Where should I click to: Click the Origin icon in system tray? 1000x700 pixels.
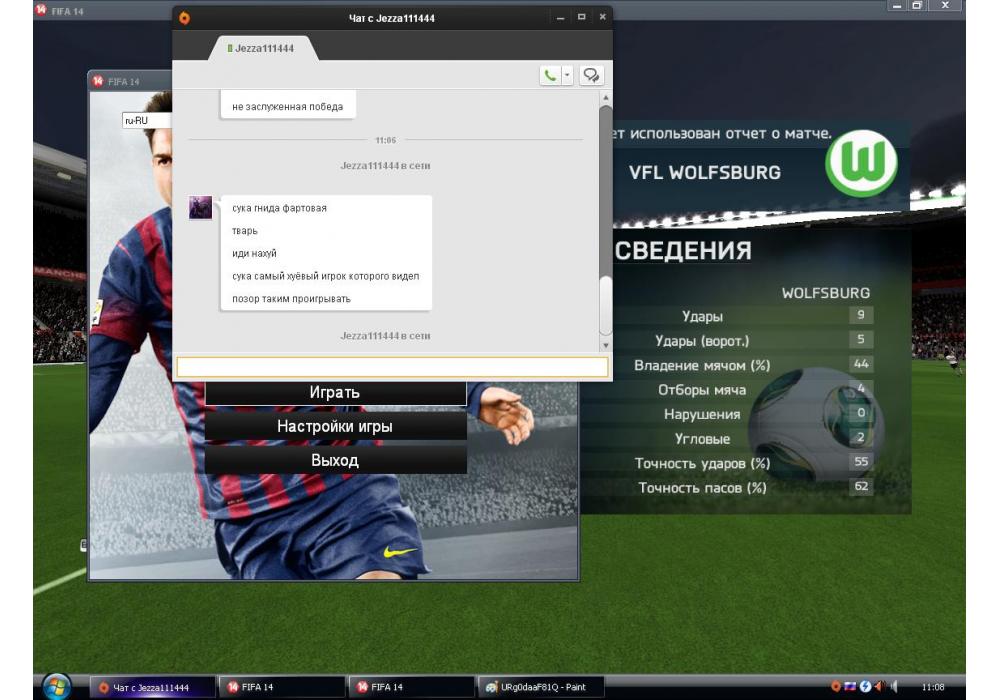(836, 687)
